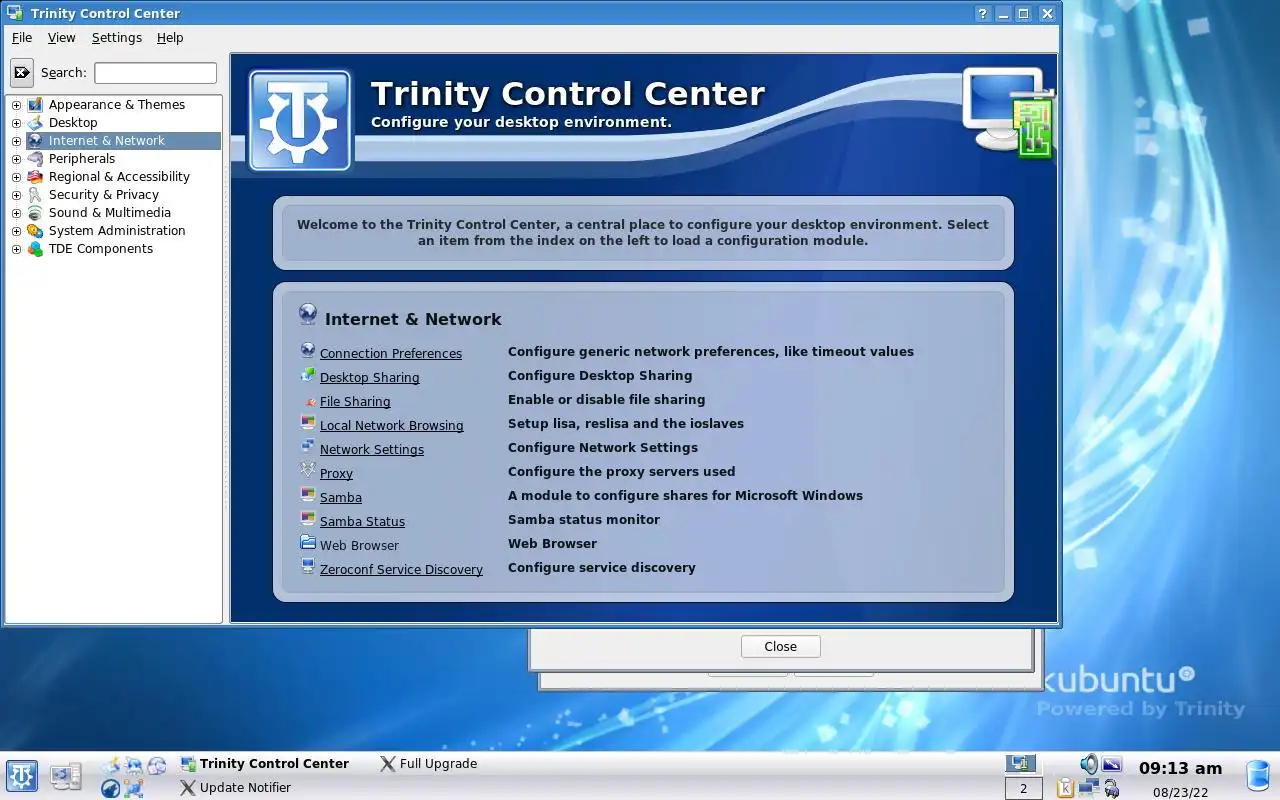Click the Security & Privacy icon
This screenshot has width=1280, height=800.
click(x=35, y=194)
